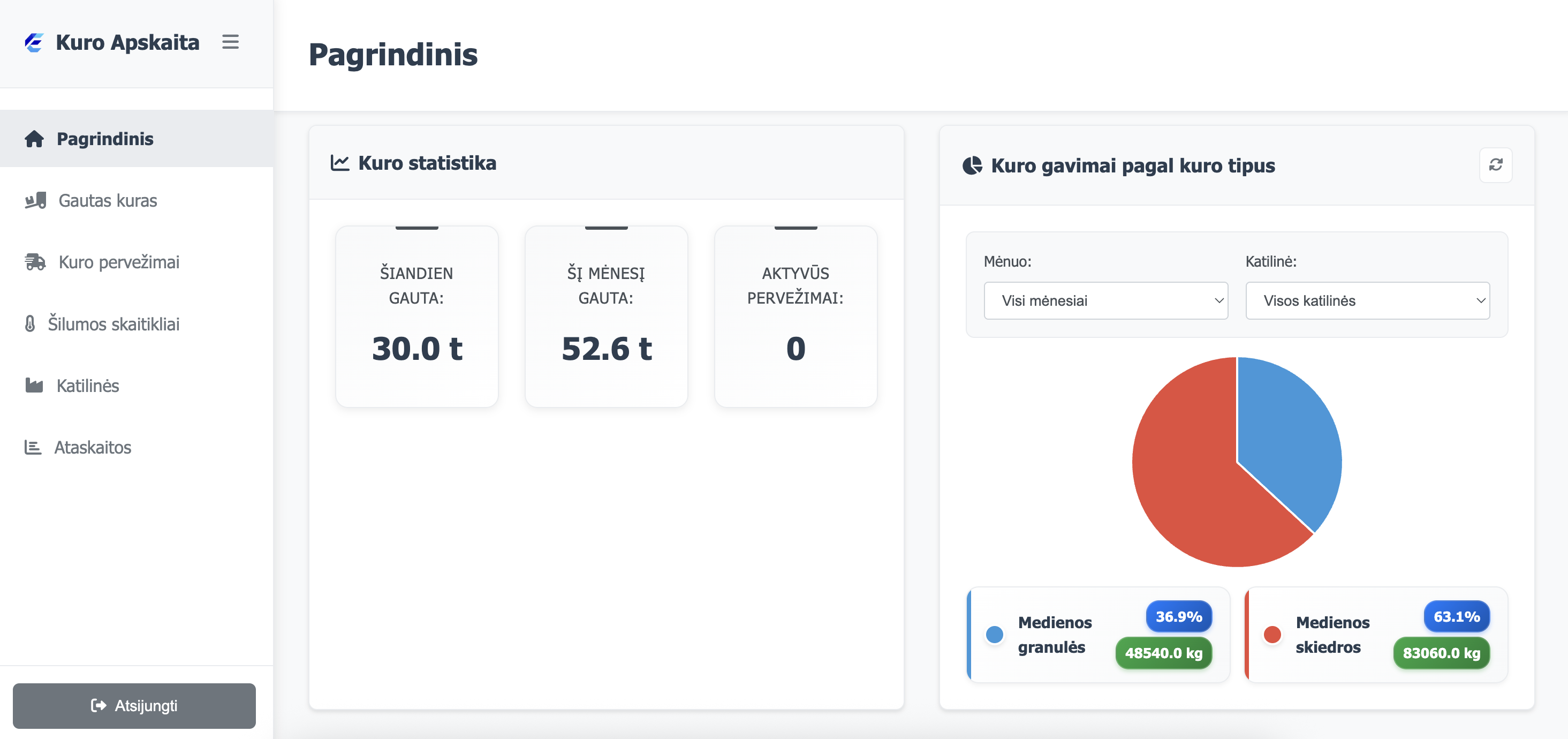Select the Šį mėnesį gauta stat card
The height and width of the screenshot is (739, 1568).
[606, 316]
